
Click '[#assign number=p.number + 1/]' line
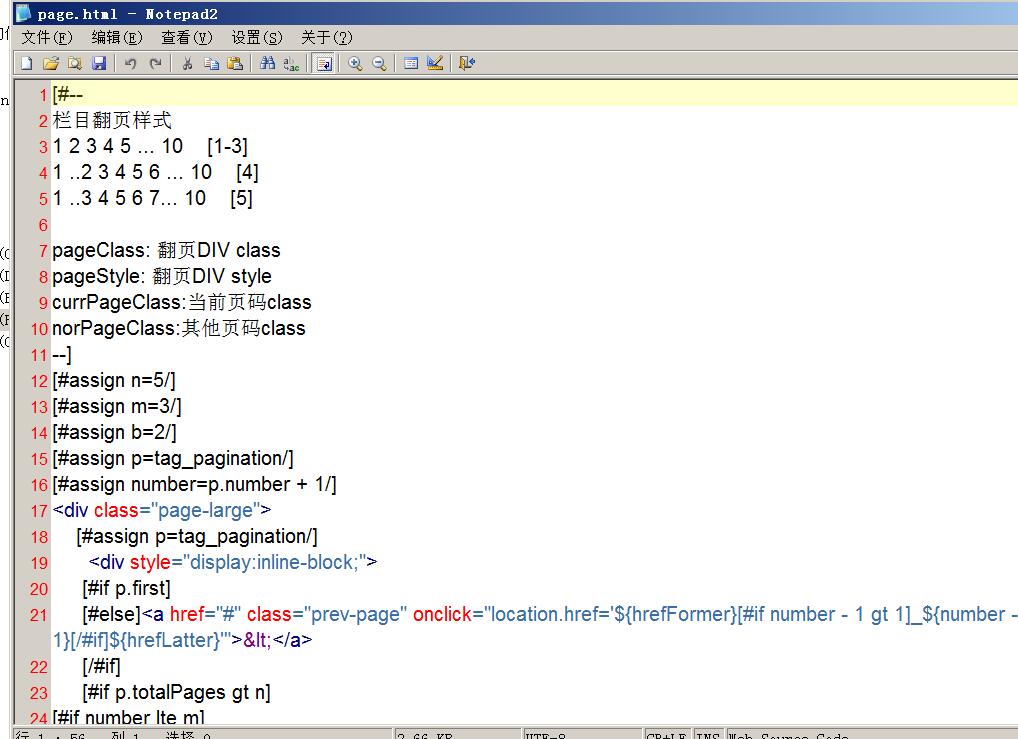coord(194,484)
